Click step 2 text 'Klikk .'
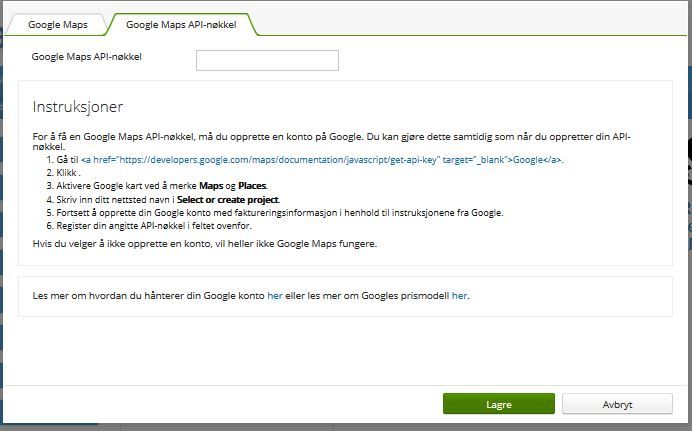This screenshot has width=692, height=431. [x=68, y=172]
